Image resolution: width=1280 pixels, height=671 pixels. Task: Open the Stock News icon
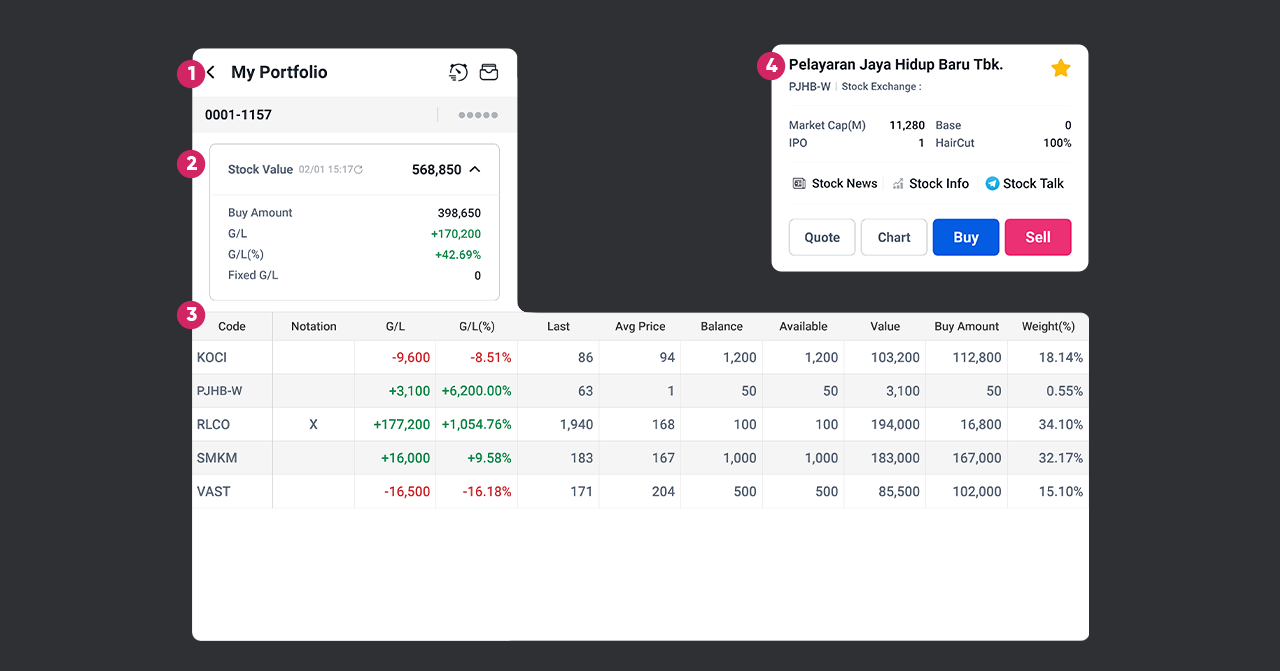[x=799, y=184]
